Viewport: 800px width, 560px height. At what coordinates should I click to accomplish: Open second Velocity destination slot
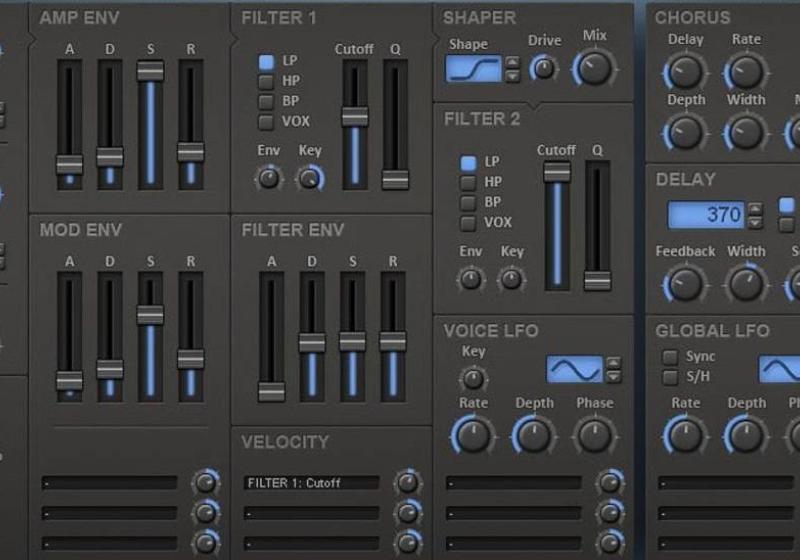(311, 513)
